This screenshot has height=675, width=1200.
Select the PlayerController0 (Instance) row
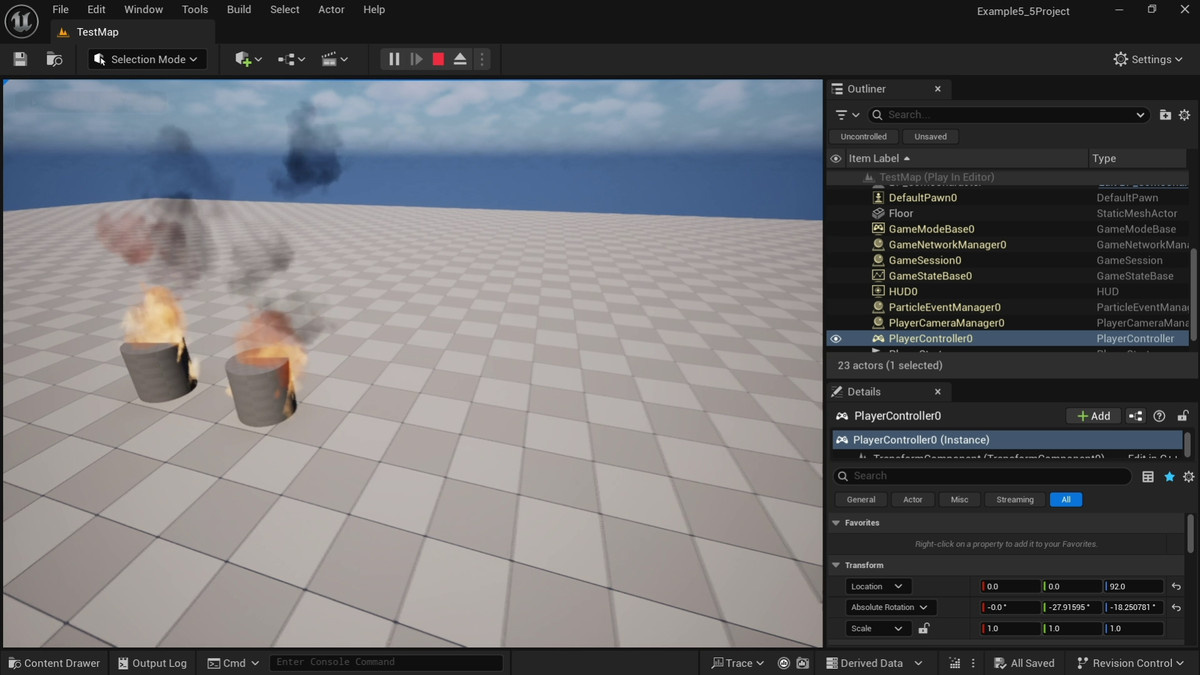point(1007,440)
